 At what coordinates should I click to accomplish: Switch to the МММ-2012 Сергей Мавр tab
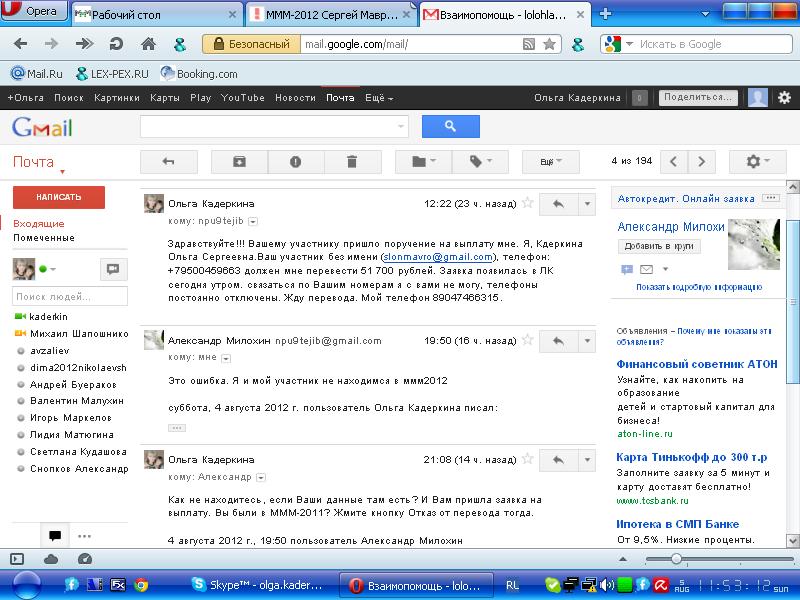tap(331, 14)
